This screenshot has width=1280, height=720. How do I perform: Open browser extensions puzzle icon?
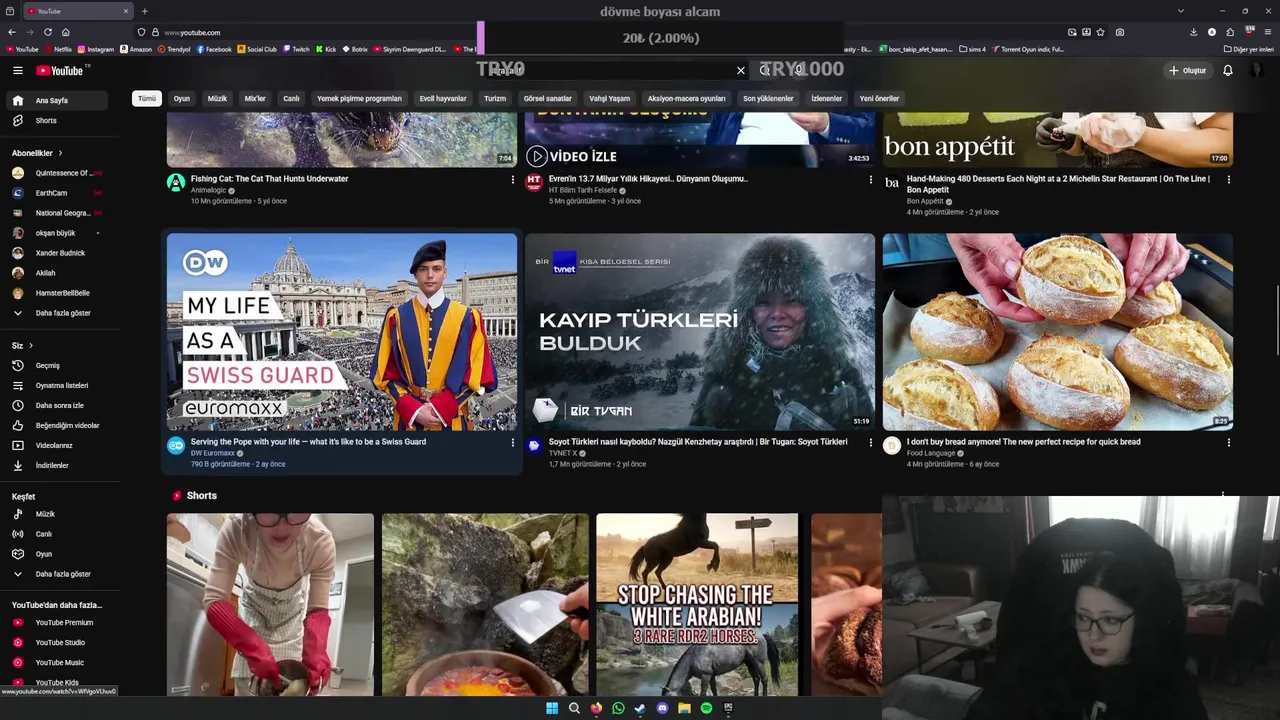point(1230,32)
